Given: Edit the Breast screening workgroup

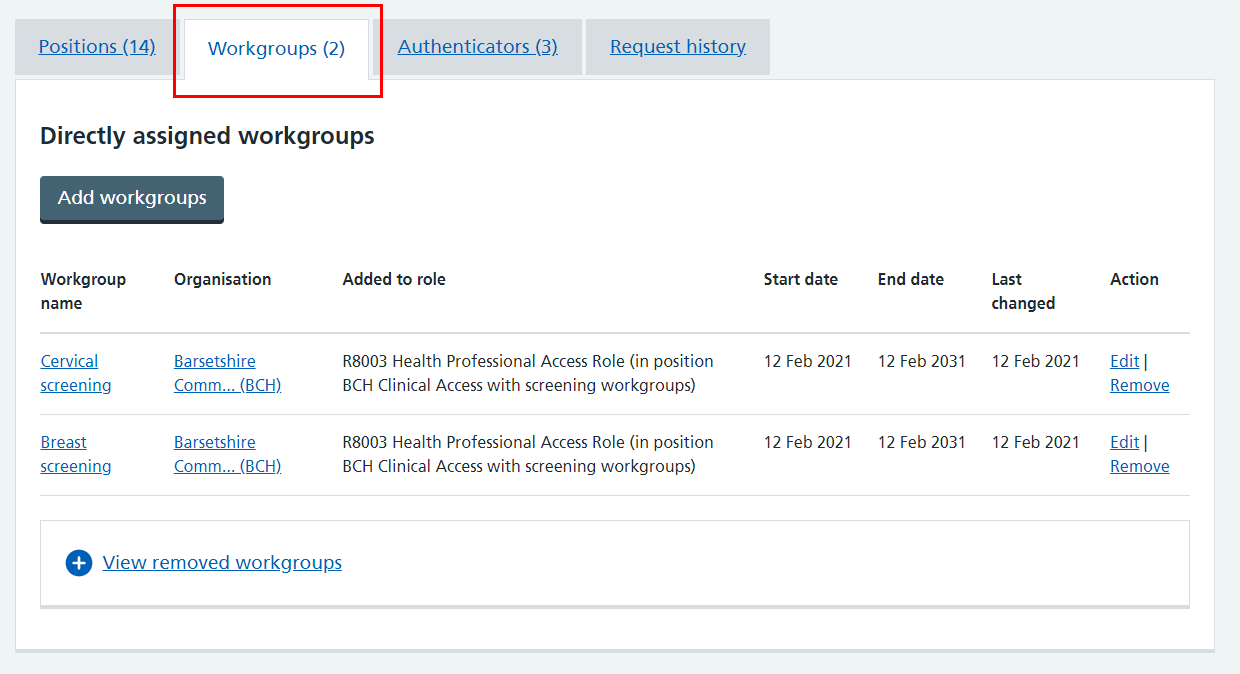Looking at the screenshot, I should 1124,442.
